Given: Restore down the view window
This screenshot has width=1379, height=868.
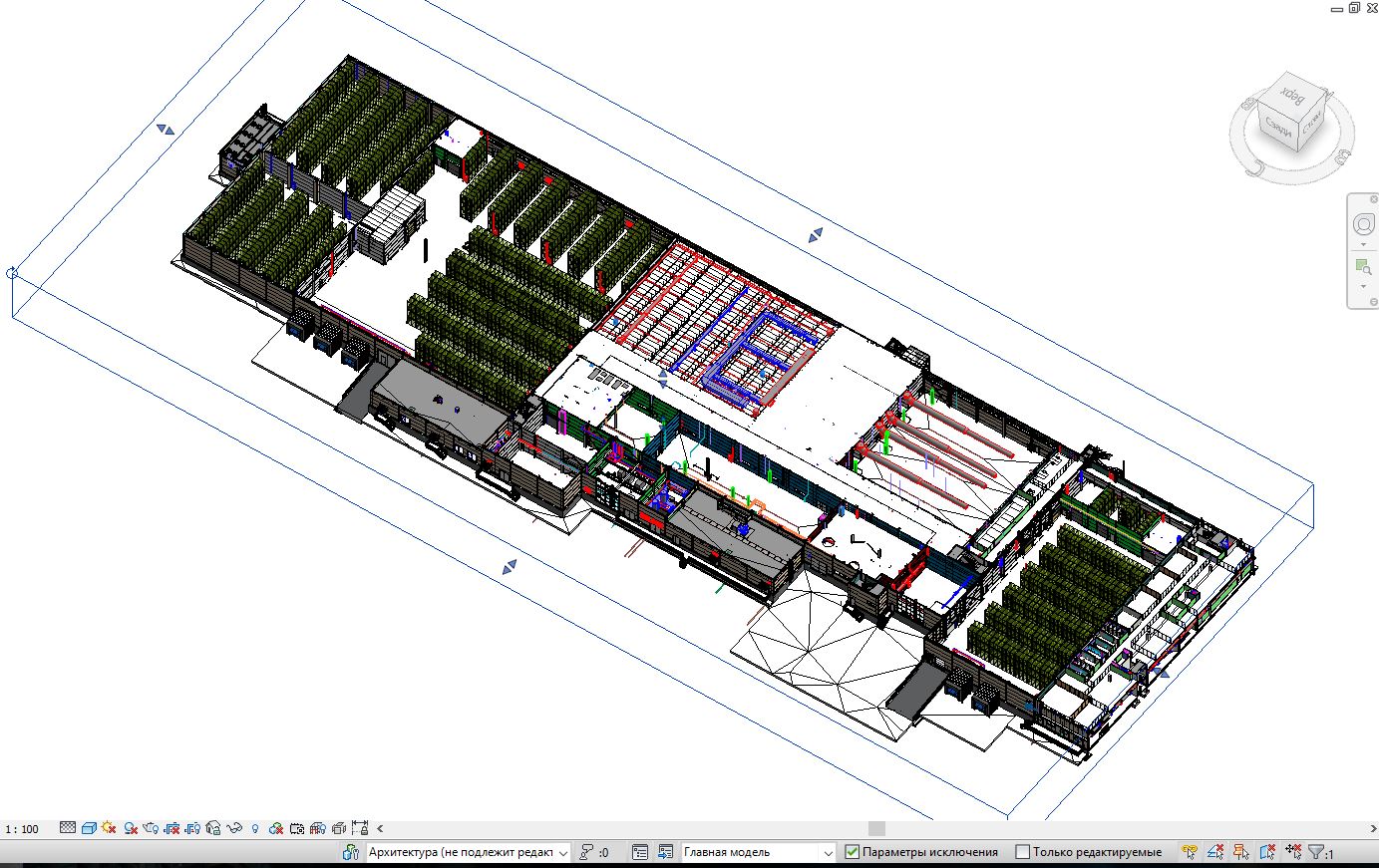Looking at the screenshot, I should point(1354,7).
